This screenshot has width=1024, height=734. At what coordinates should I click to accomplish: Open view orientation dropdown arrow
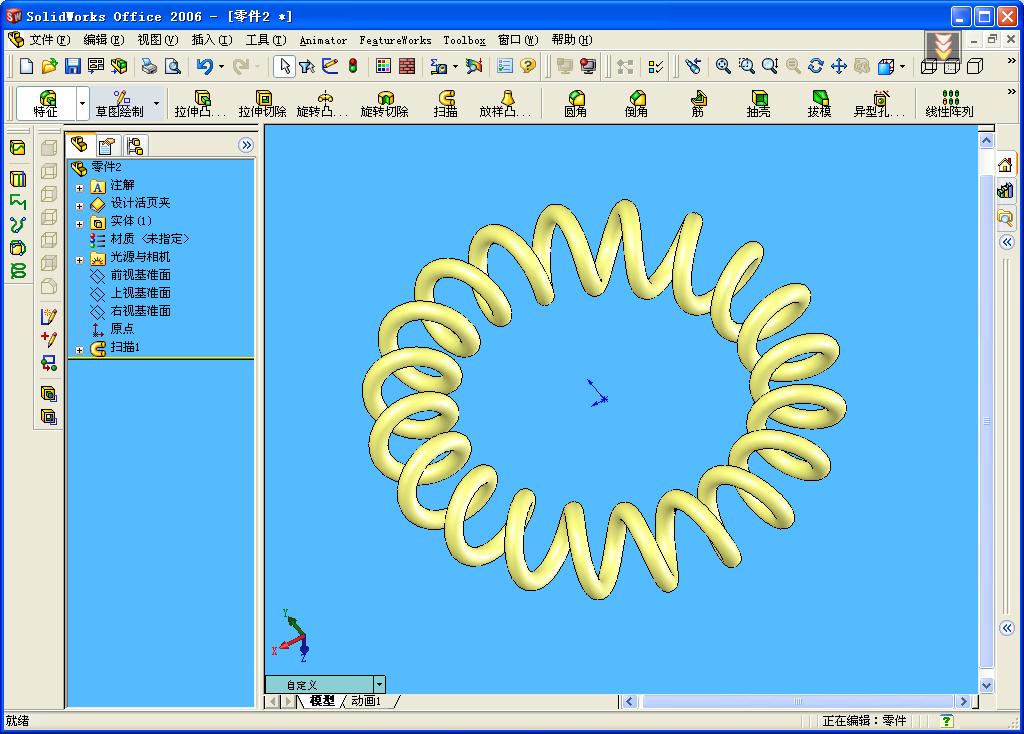903,67
